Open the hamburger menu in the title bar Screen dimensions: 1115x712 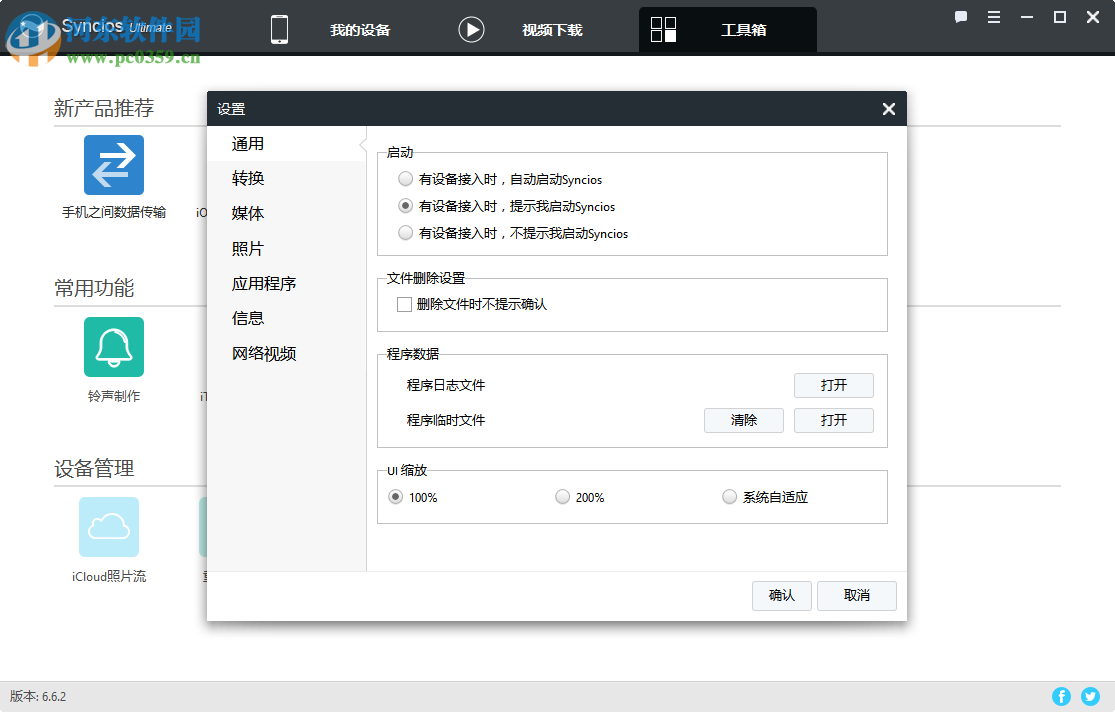pos(993,17)
